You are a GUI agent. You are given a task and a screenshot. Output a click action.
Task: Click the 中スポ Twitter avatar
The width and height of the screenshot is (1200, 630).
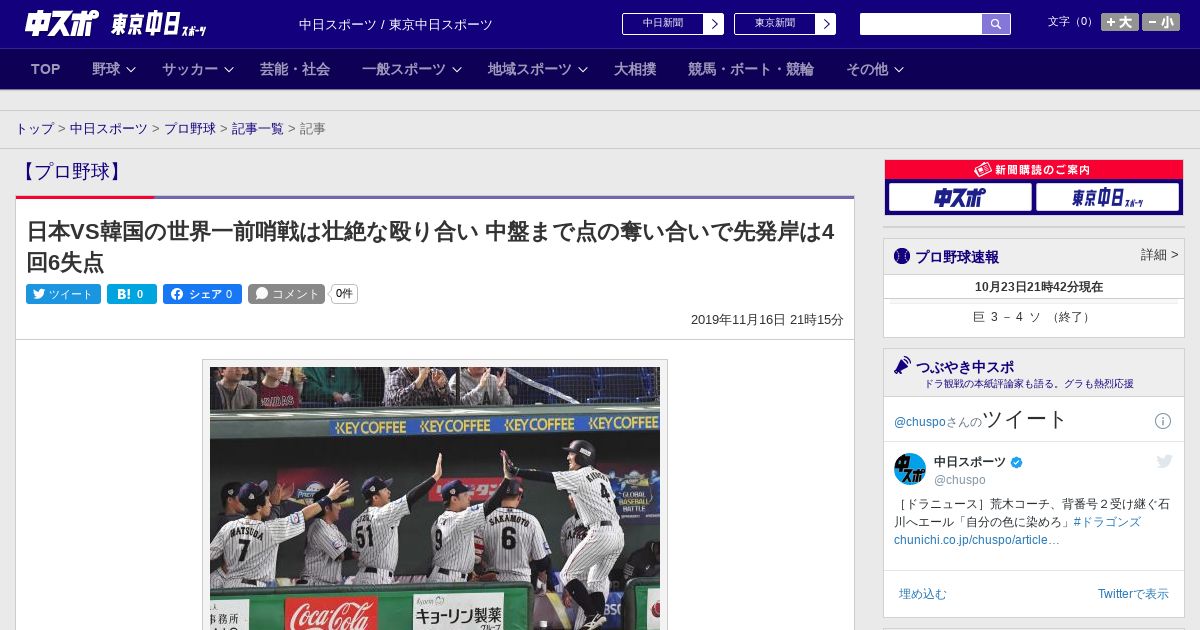coord(910,469)
